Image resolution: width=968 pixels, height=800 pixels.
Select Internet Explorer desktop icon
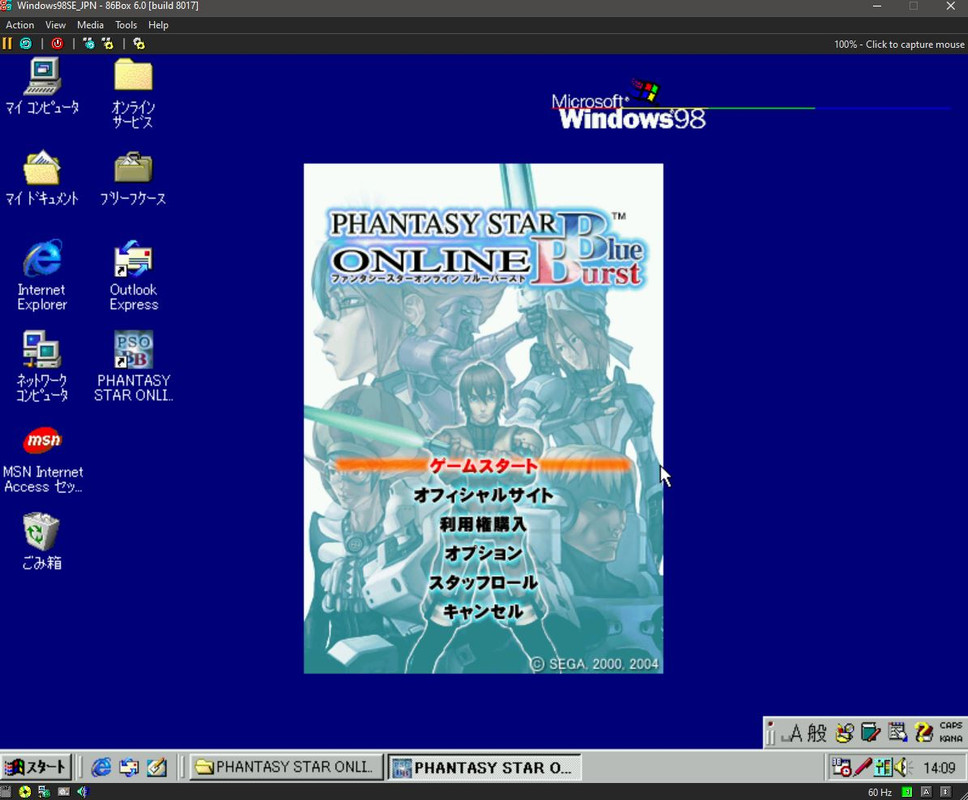pos(42,275)
